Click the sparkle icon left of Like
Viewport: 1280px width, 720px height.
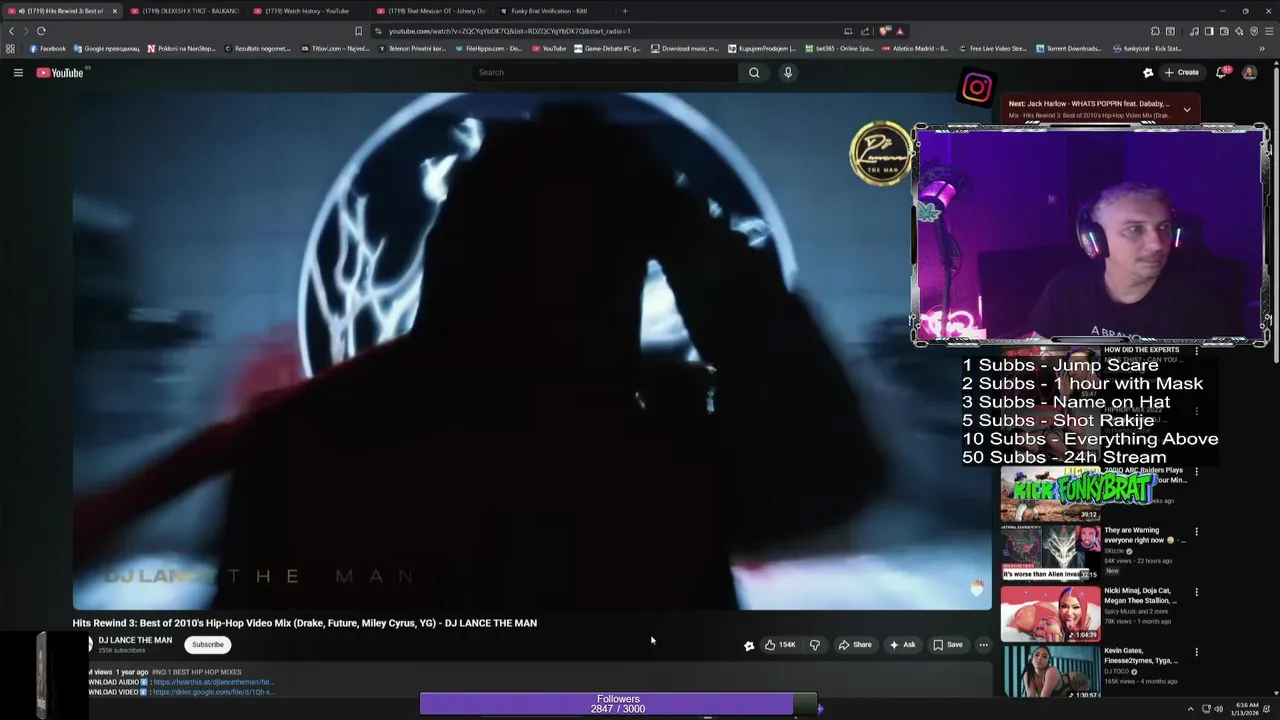point(749,646)
